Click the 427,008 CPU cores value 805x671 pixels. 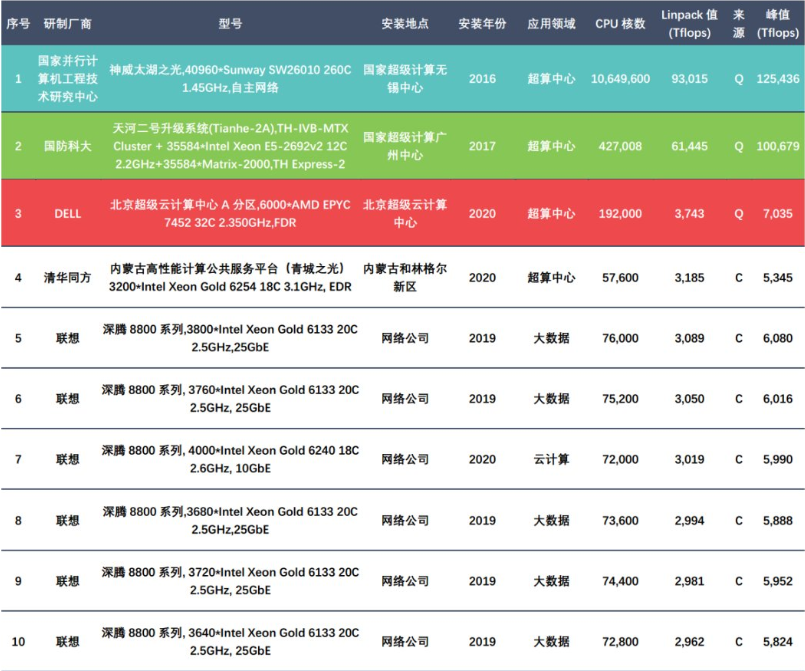pos(620,146)
